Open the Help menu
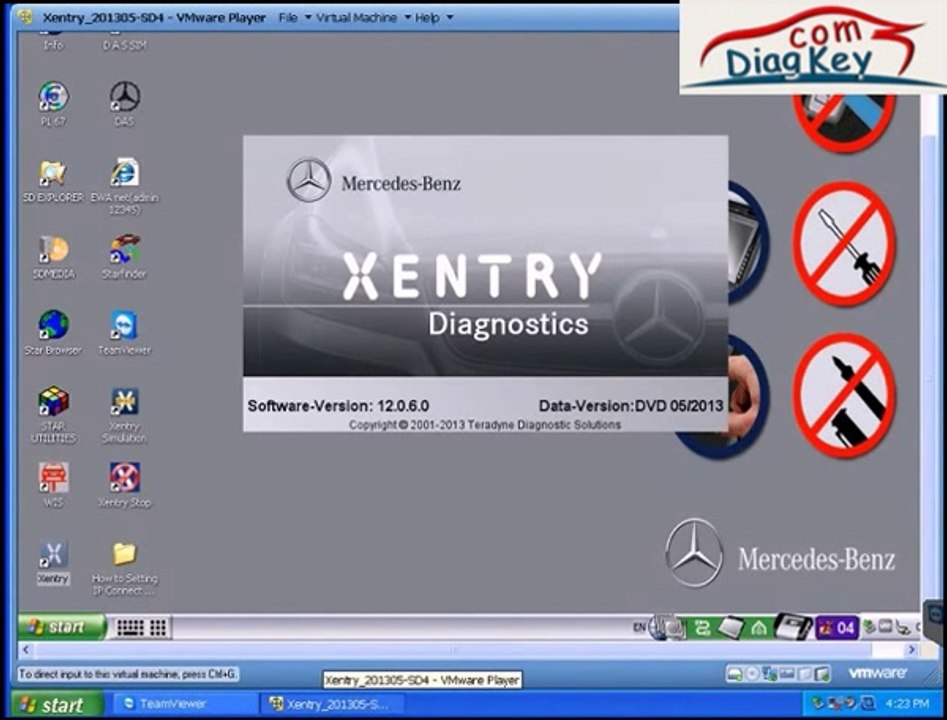The width and height of the screenshot is (947, 720). [x=427, y=18]
